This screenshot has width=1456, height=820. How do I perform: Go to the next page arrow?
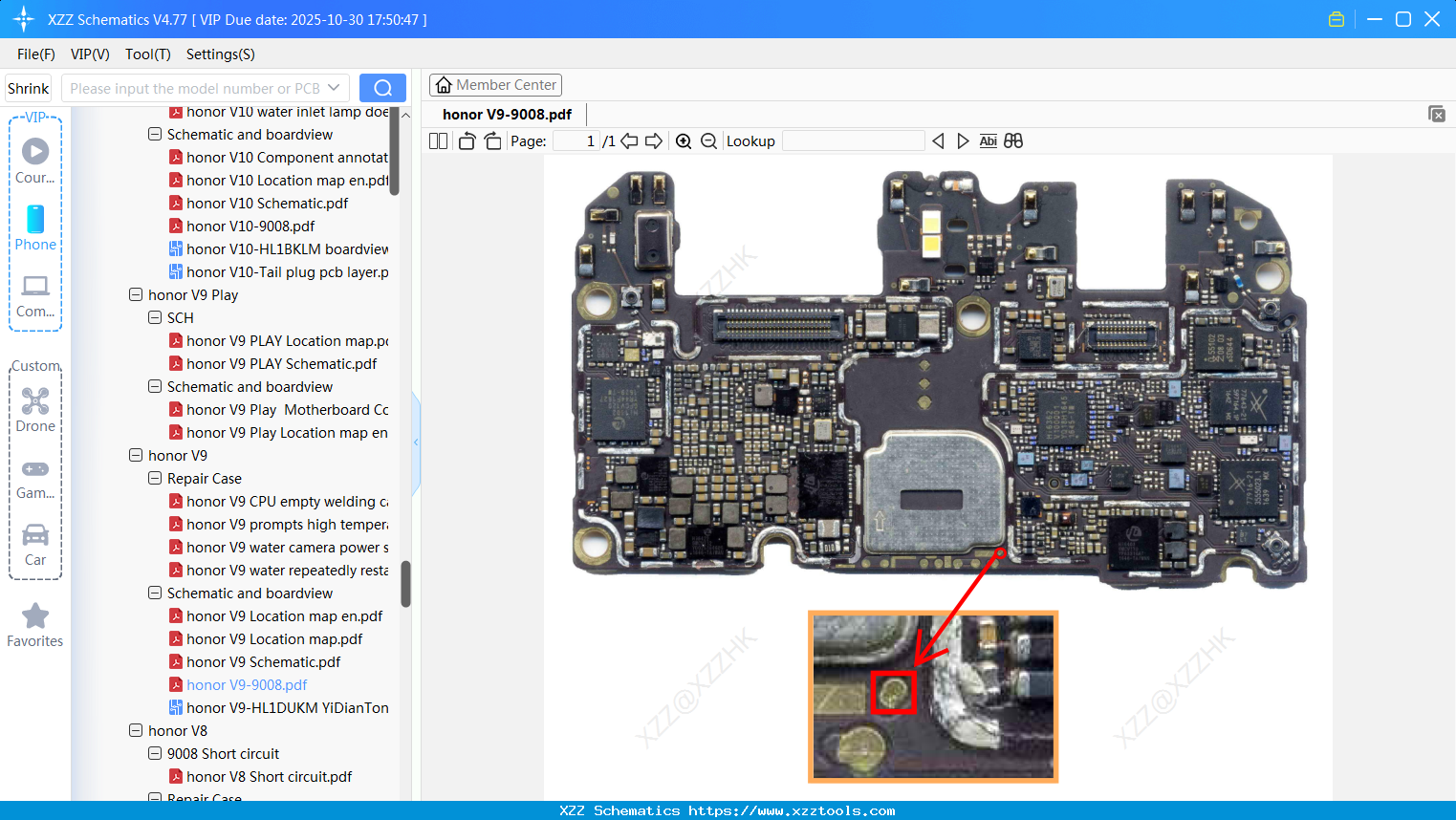pyautogui.click(x=654, y=140)
